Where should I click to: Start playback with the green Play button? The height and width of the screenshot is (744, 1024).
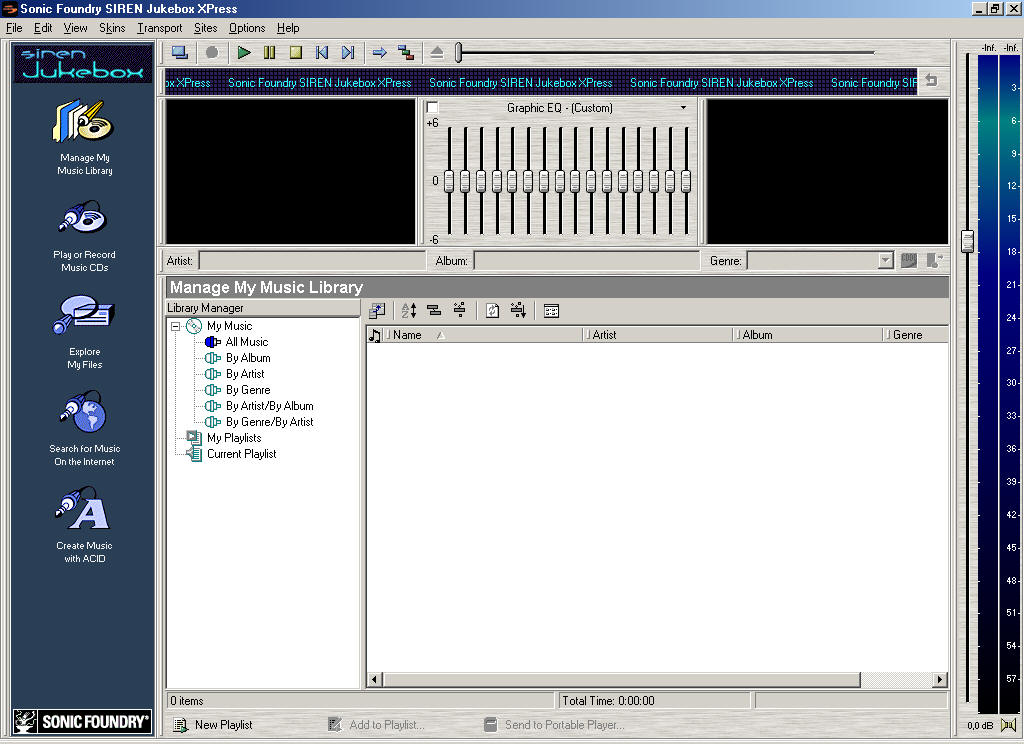pos(244,53)
